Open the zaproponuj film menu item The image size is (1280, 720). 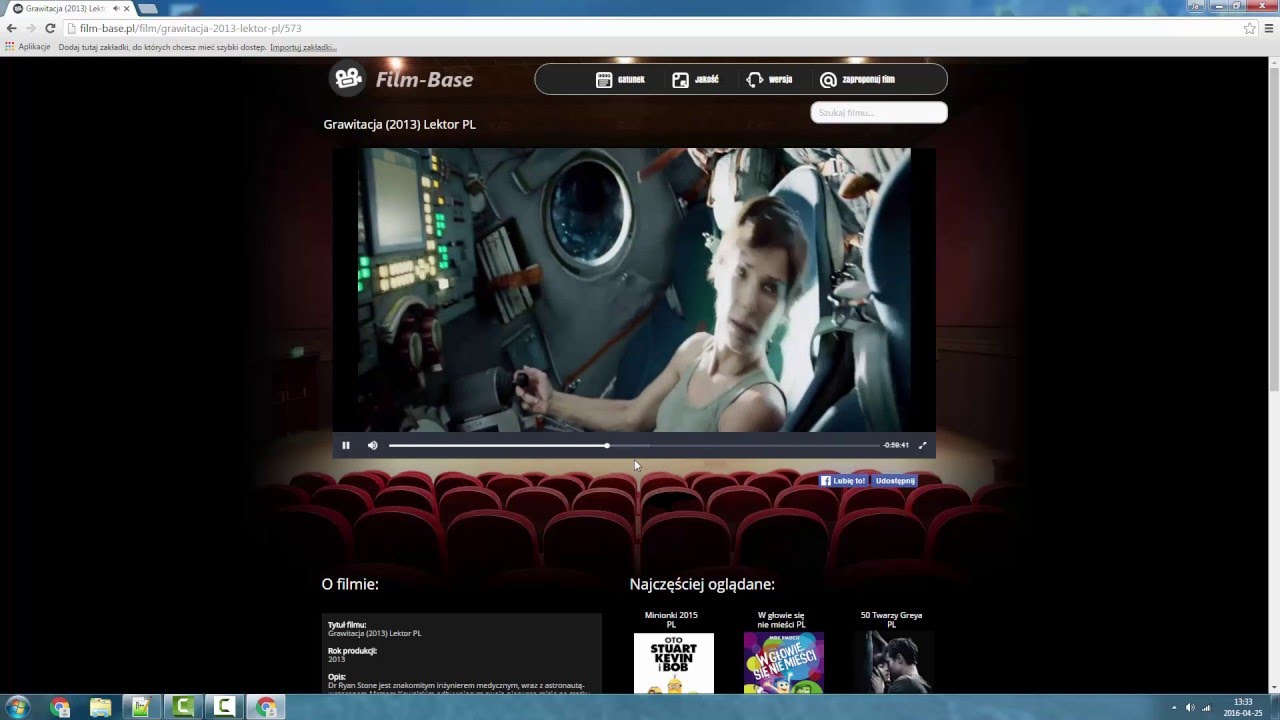pyautogui.click(x=857, y=79)
